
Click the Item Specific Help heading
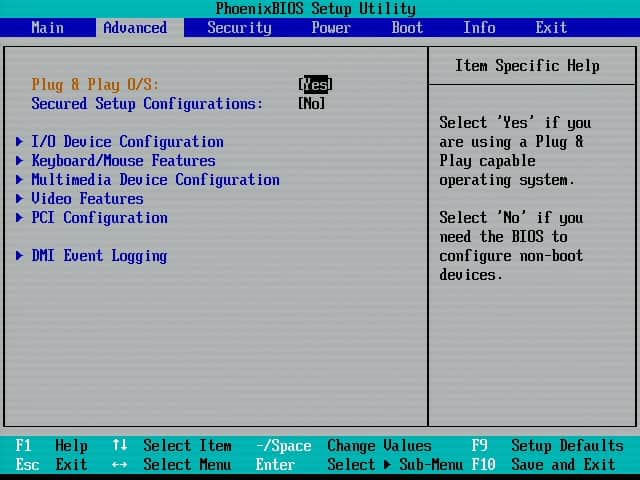[x=527, y=66]
